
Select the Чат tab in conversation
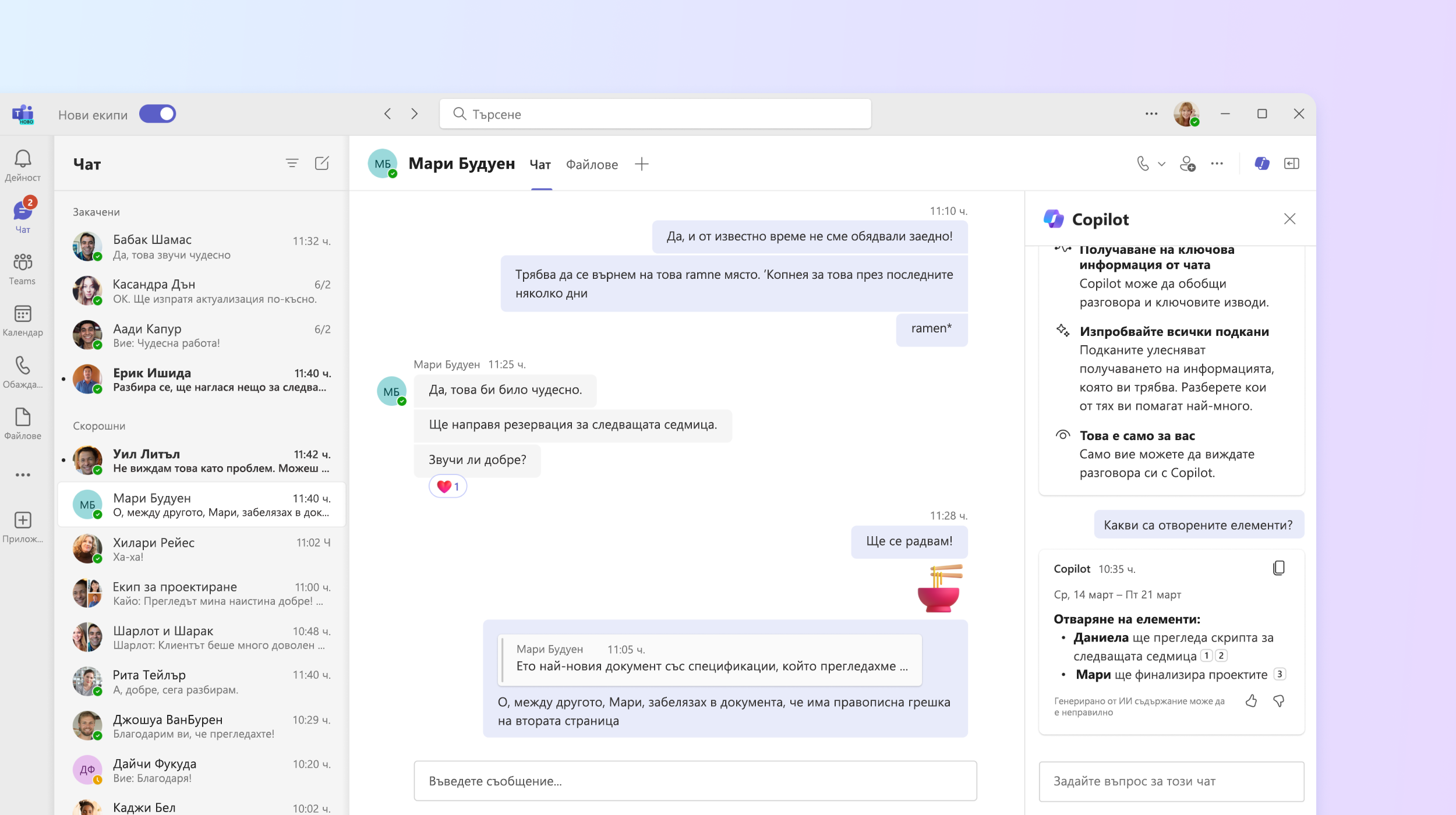coord(540,163)
